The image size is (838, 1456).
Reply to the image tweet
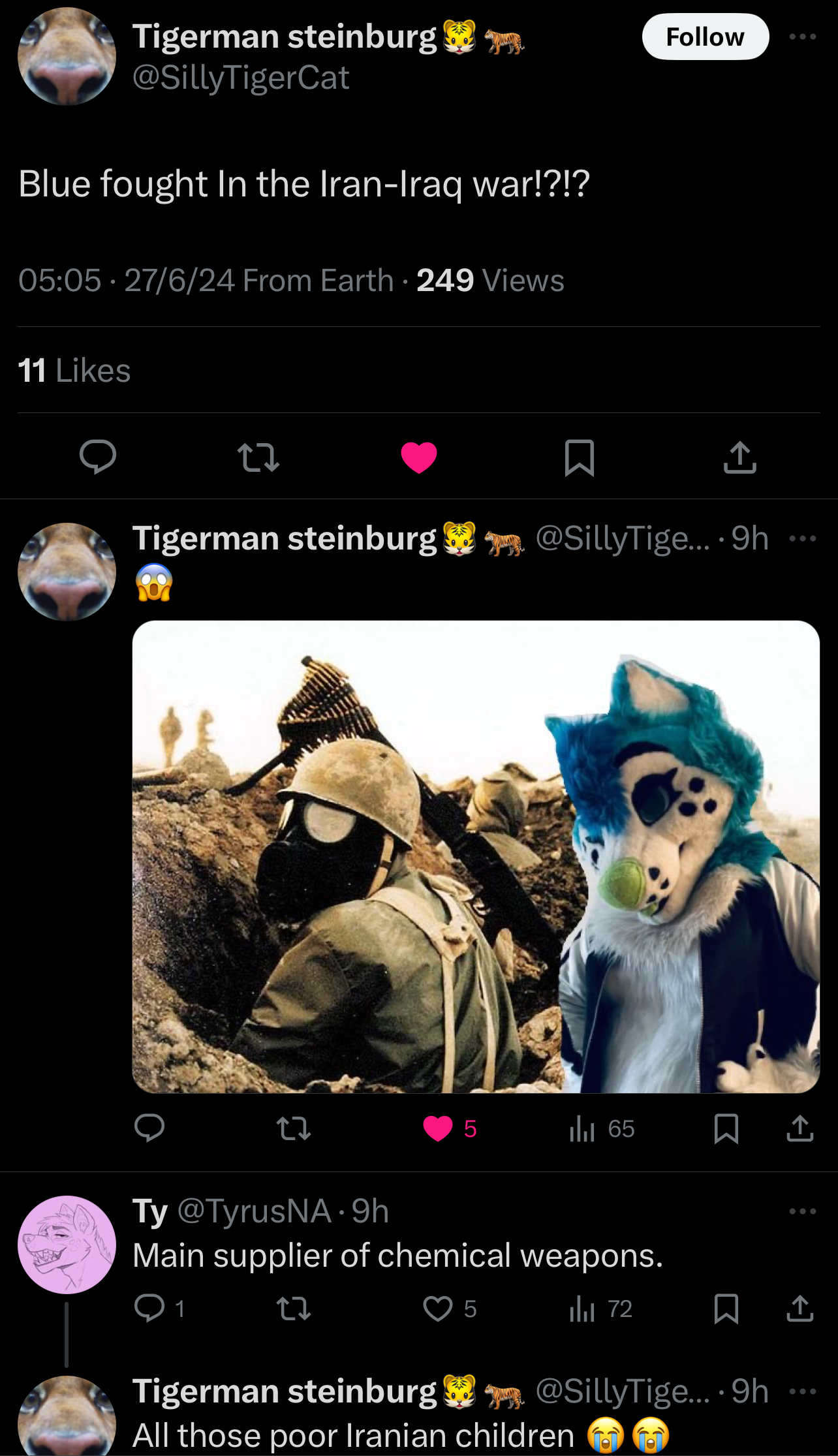tap(149, 1128)
